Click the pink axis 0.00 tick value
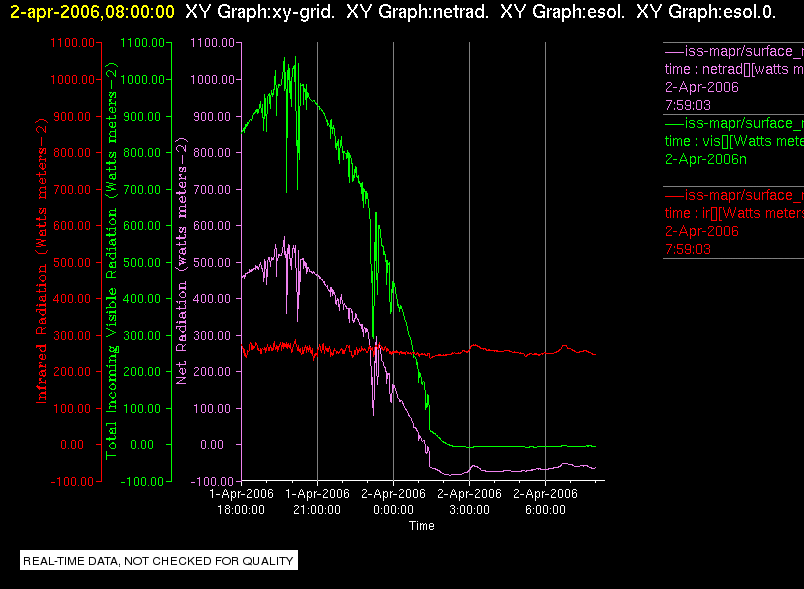This screenshot has height=589, width=804. pyautogui.click(x=212, y=445)
